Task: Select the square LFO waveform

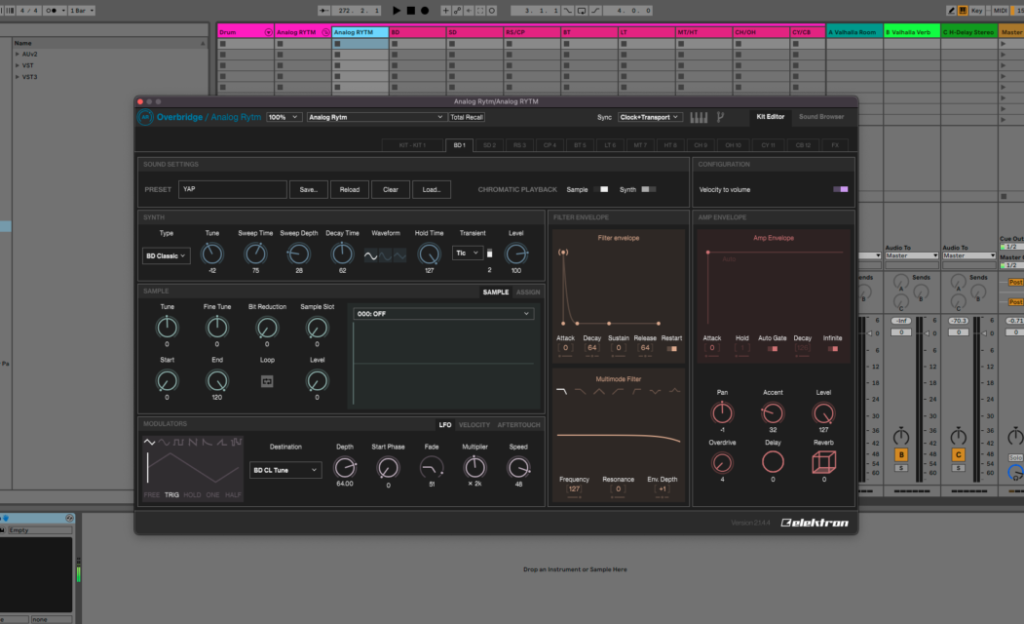Action: pyautogui.click(x=178, y=443)
